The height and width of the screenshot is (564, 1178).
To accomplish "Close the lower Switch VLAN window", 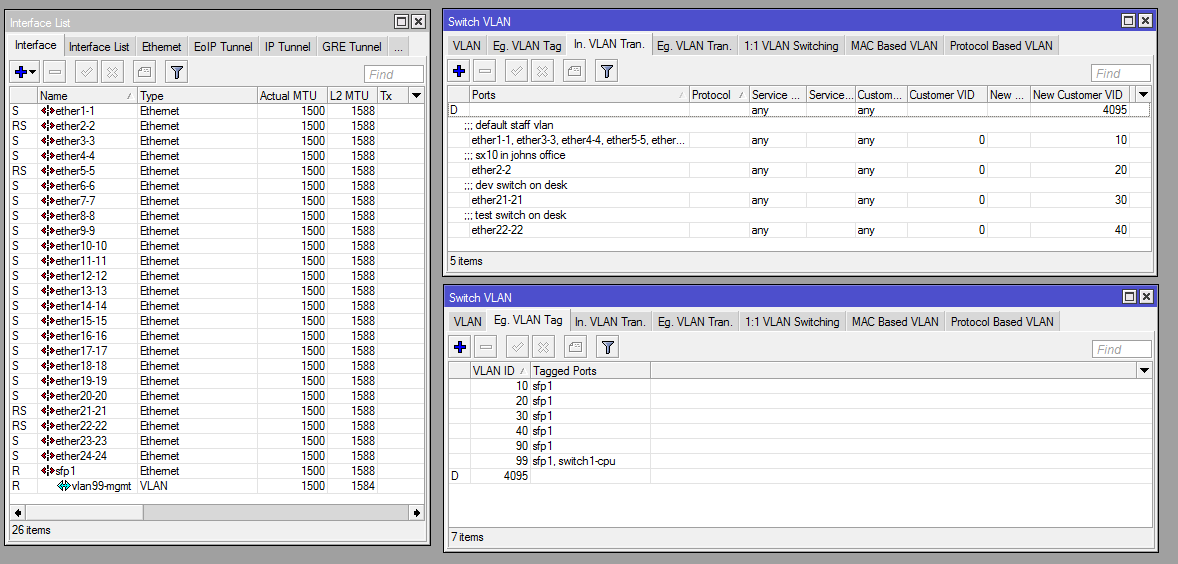I will pos(1146,297).
